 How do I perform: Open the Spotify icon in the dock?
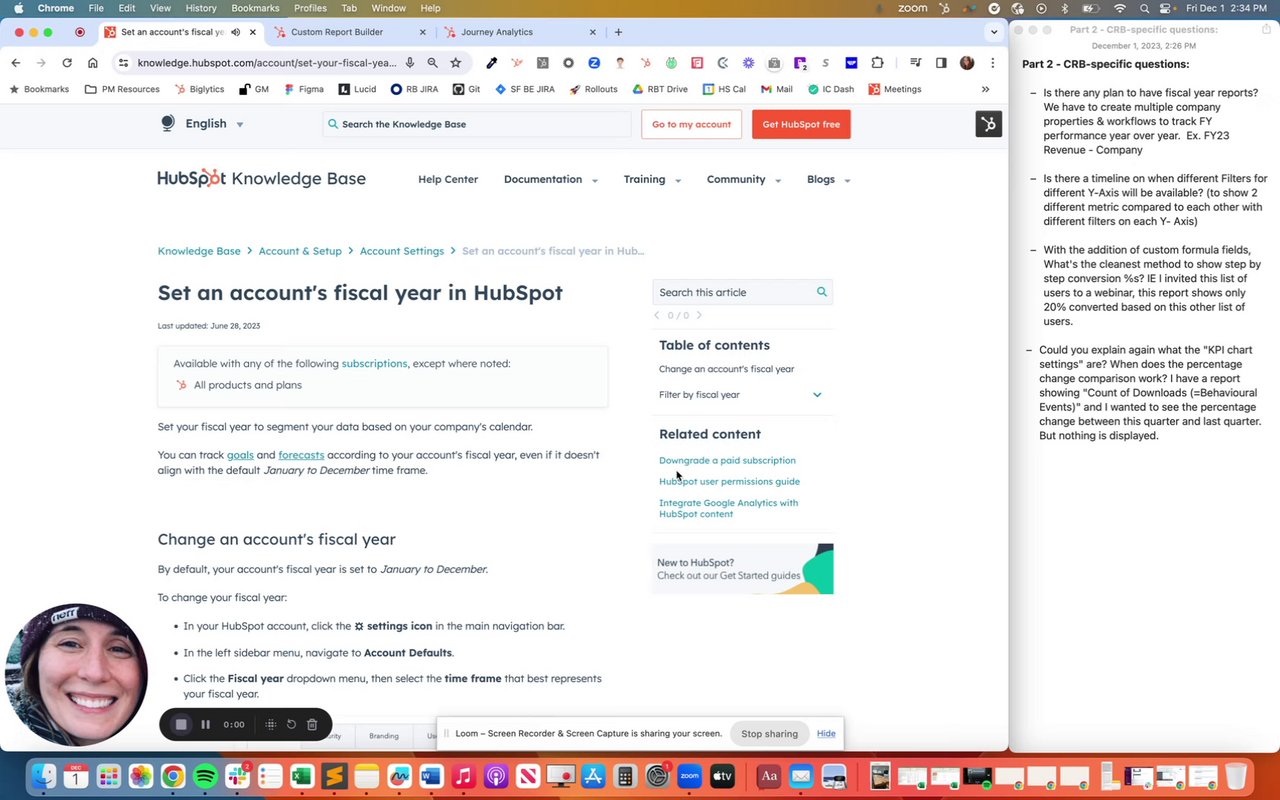tap(205, 776)
